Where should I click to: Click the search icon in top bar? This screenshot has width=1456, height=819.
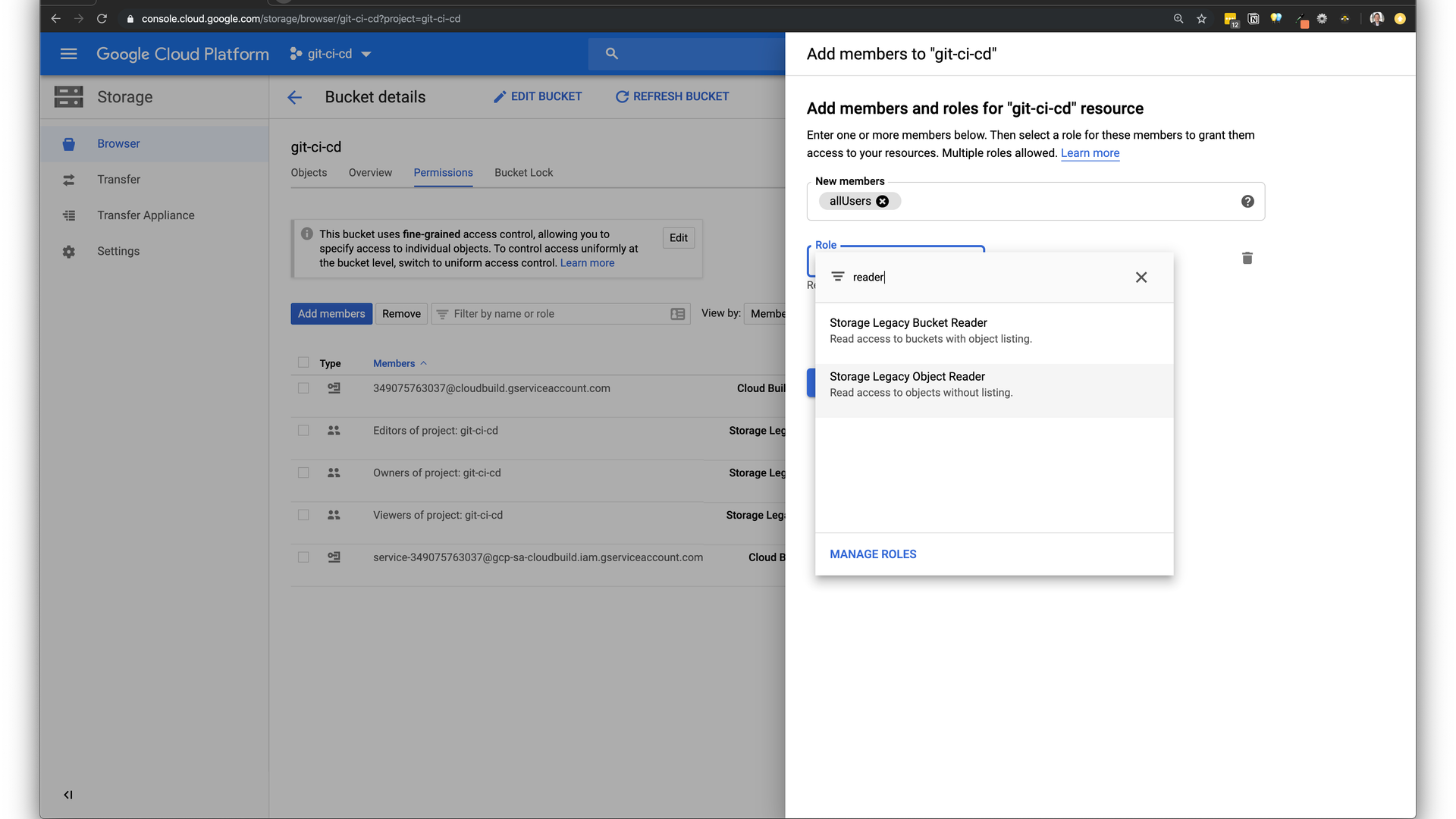(612, 54)
